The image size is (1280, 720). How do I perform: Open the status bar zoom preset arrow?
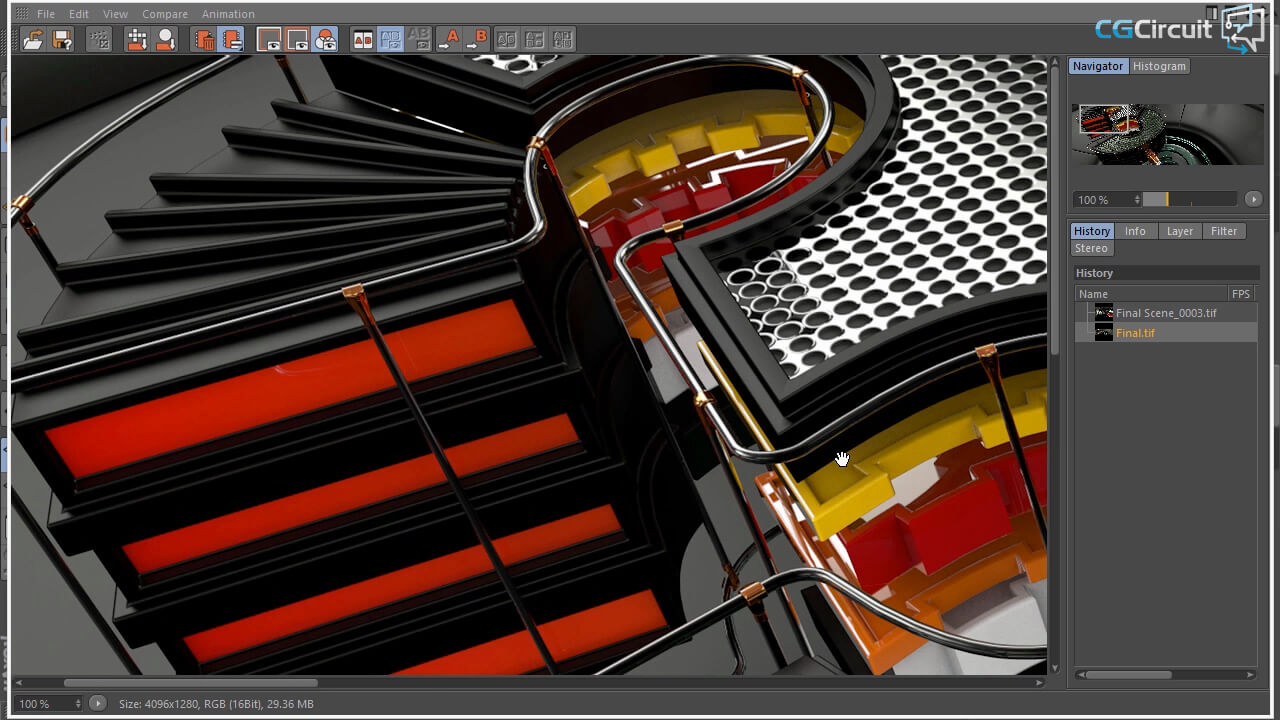point(97,703)
